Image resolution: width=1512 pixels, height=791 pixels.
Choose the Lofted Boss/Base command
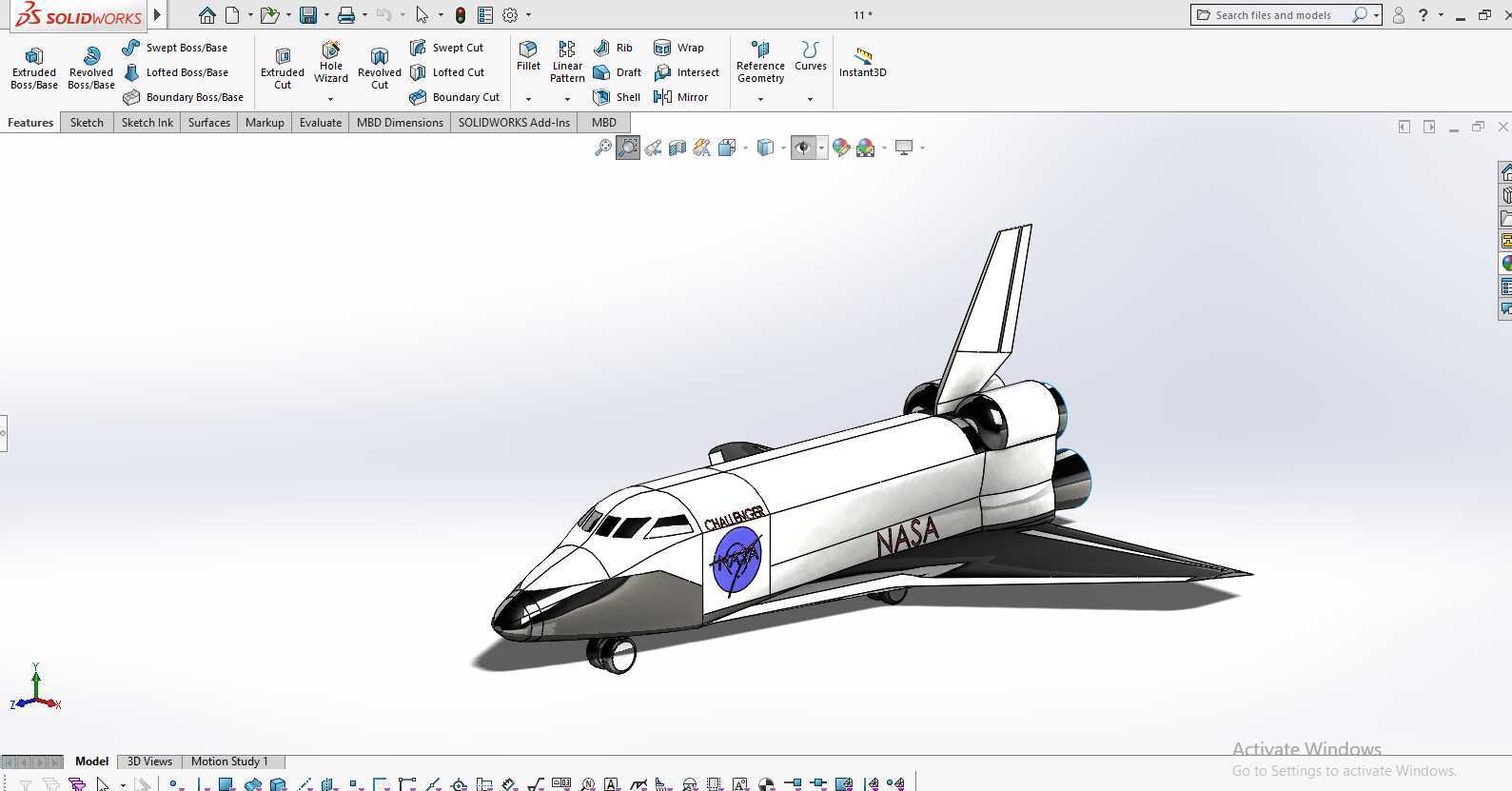175,72
